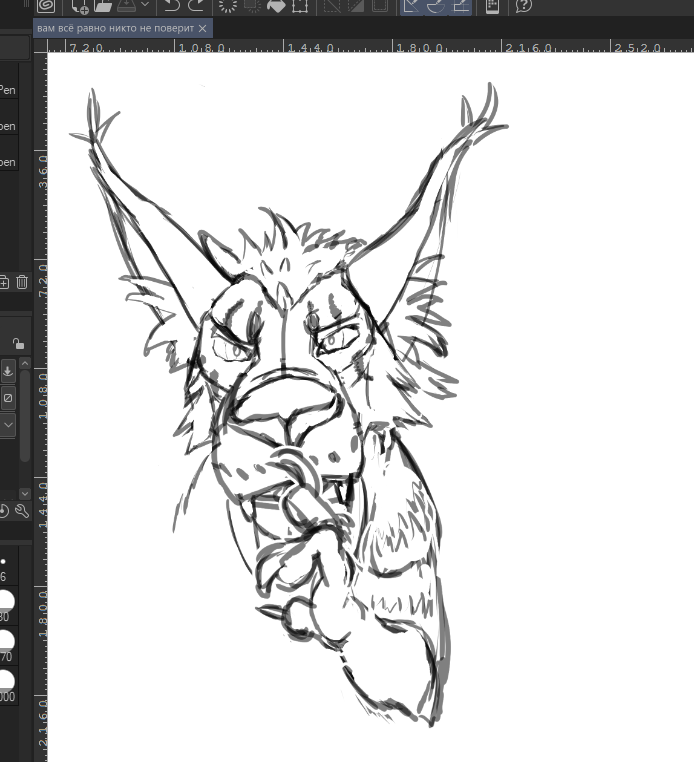
Task: Choose the brush size 30 preset
Action: [6, 601]
